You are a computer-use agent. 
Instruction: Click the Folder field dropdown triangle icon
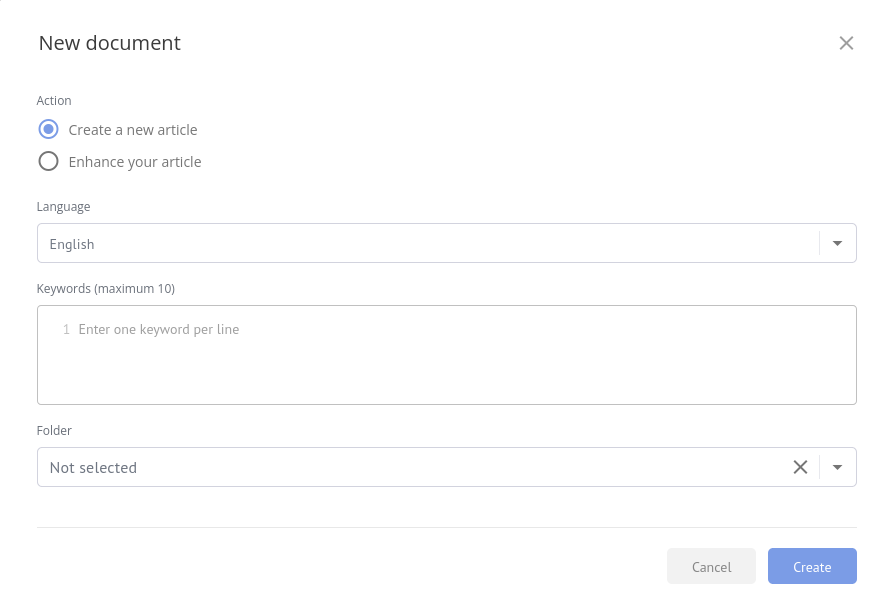pyautogui.click(x=838, y=467)
